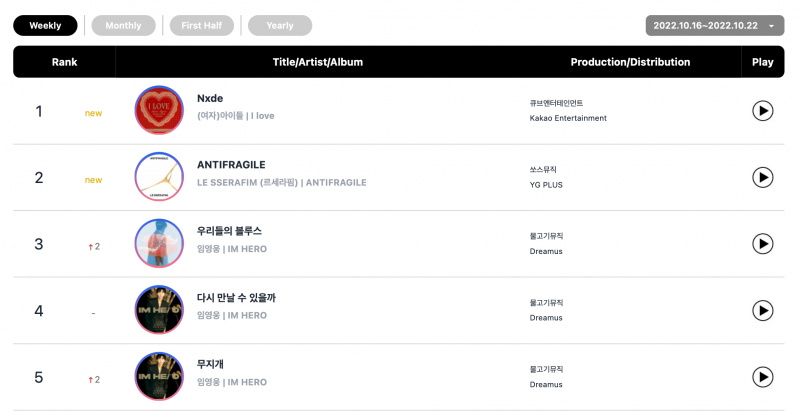Open the ANTIFRAGILE album cover thumbnail

click(x=159, y=177)
